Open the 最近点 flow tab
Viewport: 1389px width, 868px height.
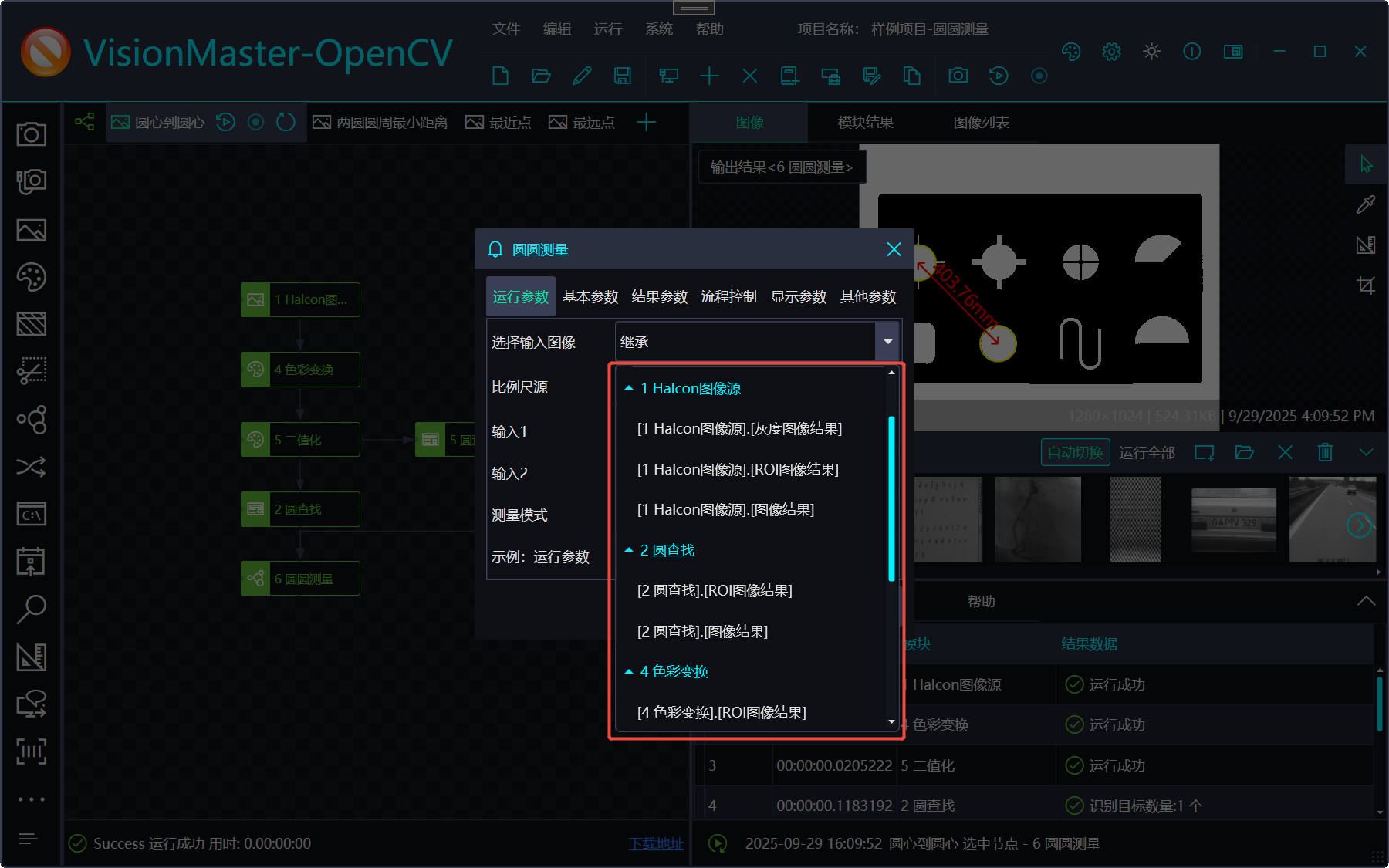tap(498, 123)
